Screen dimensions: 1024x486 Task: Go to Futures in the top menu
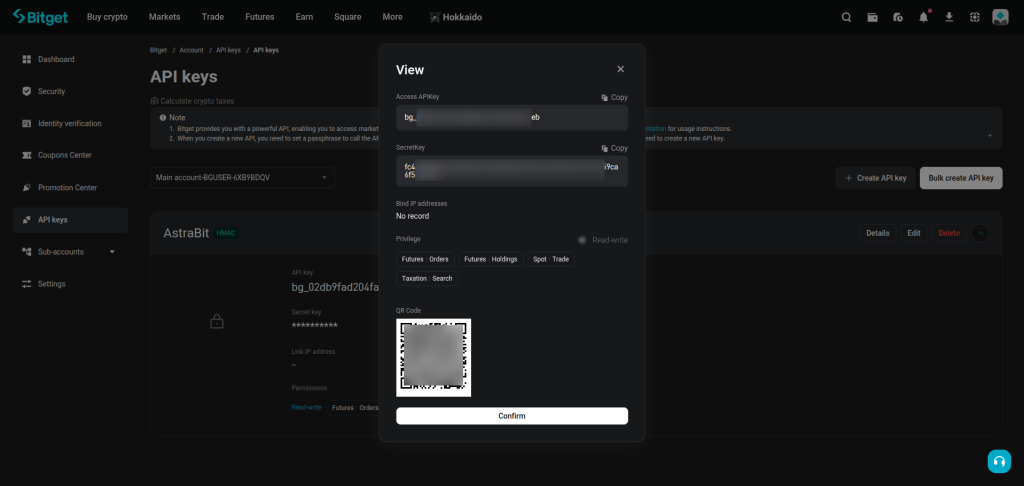point(259,17)
